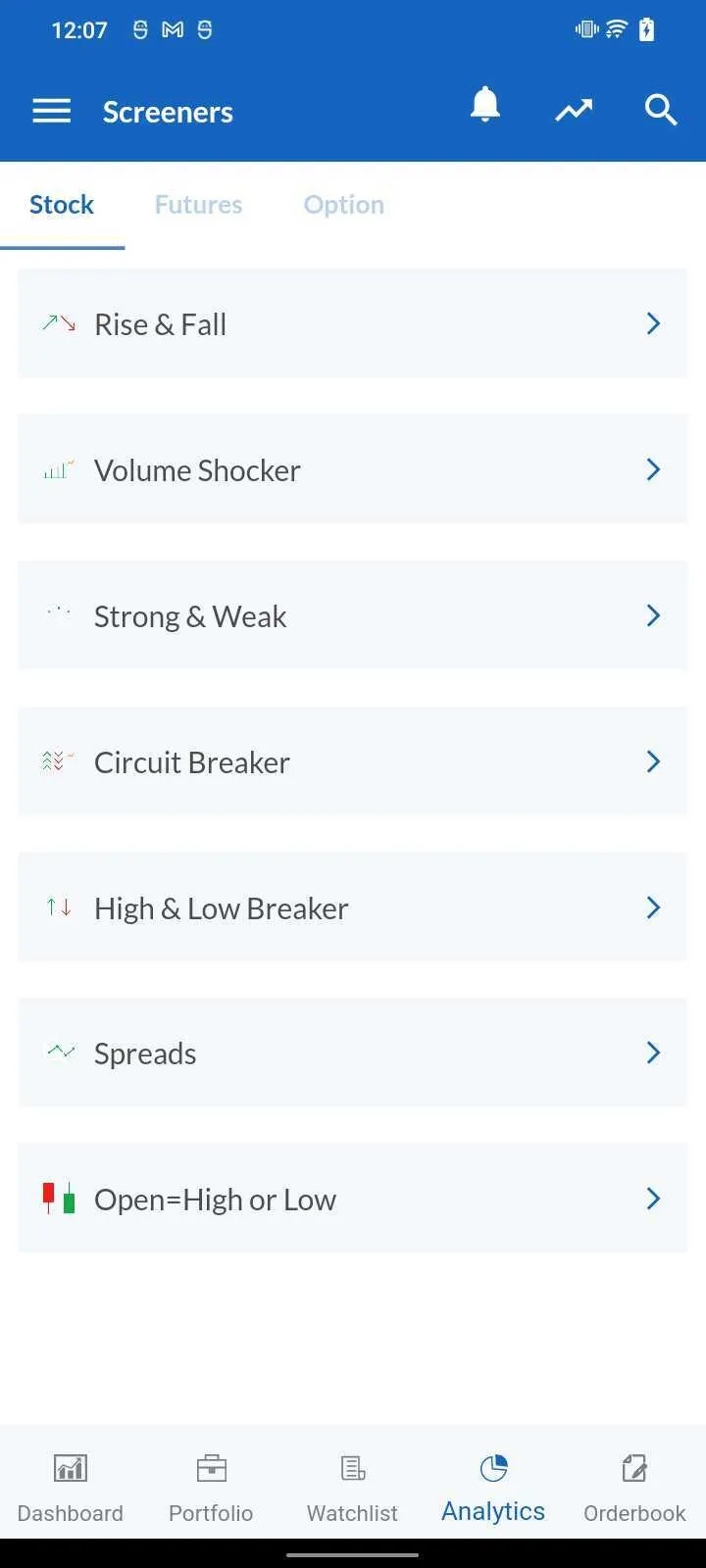Screen dimensions: 706x1568
Task: Tap the red-green candlestick icon
Action: (59, 1198)
